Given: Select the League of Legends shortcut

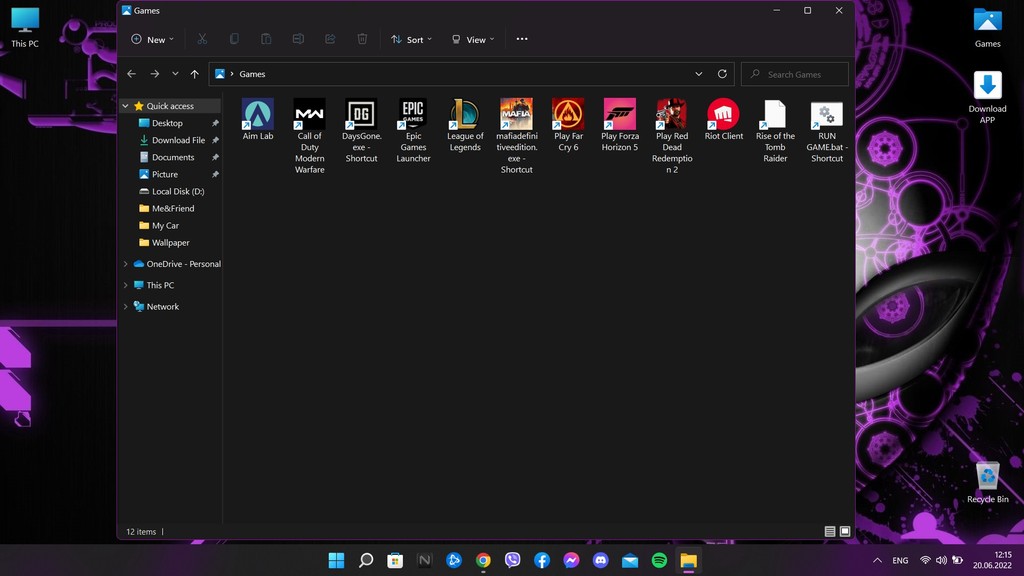Looking at the screenshot, I should tap(465, 125).
